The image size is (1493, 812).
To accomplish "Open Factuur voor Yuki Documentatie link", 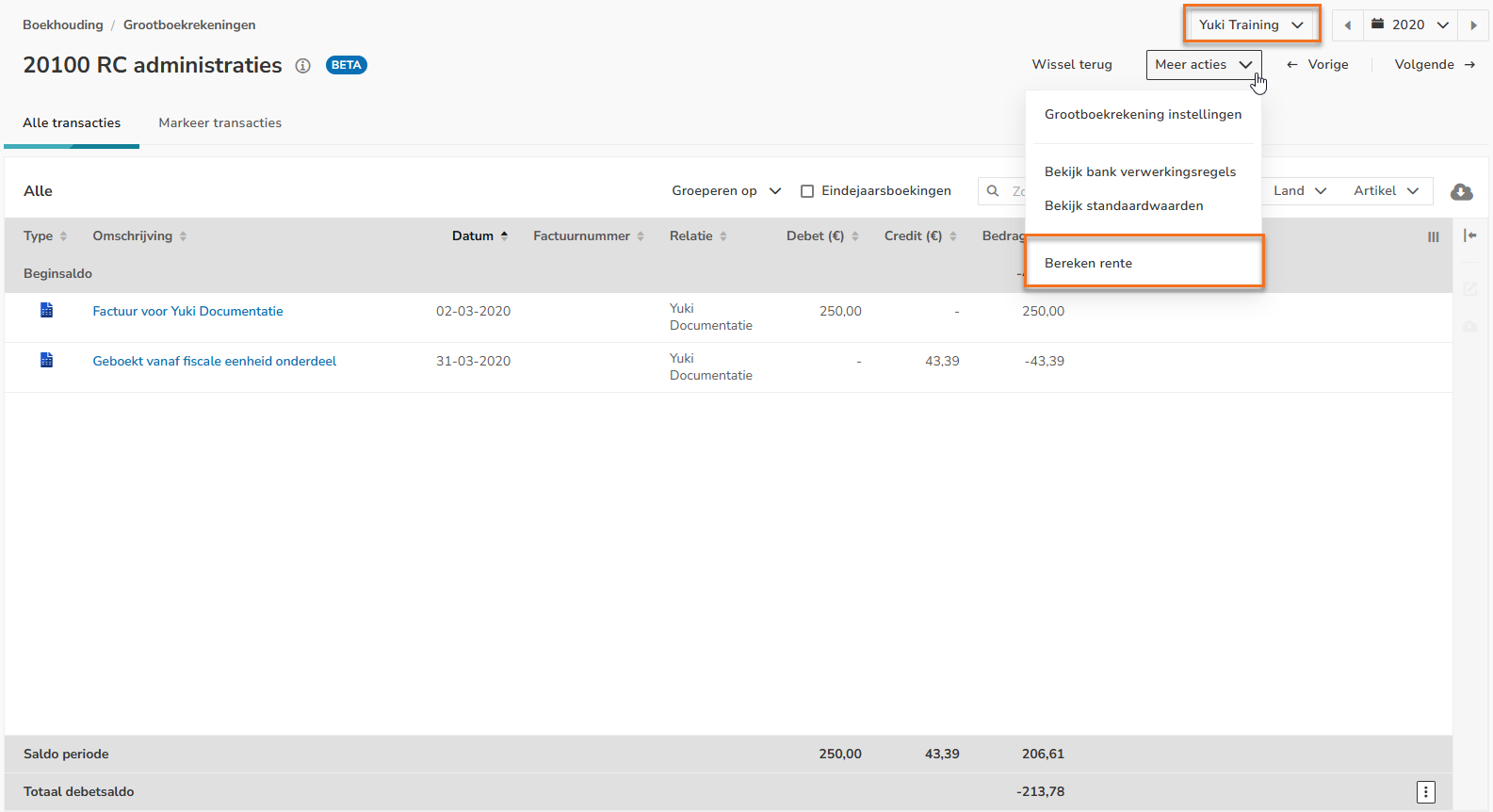I will tap(187, 312).
